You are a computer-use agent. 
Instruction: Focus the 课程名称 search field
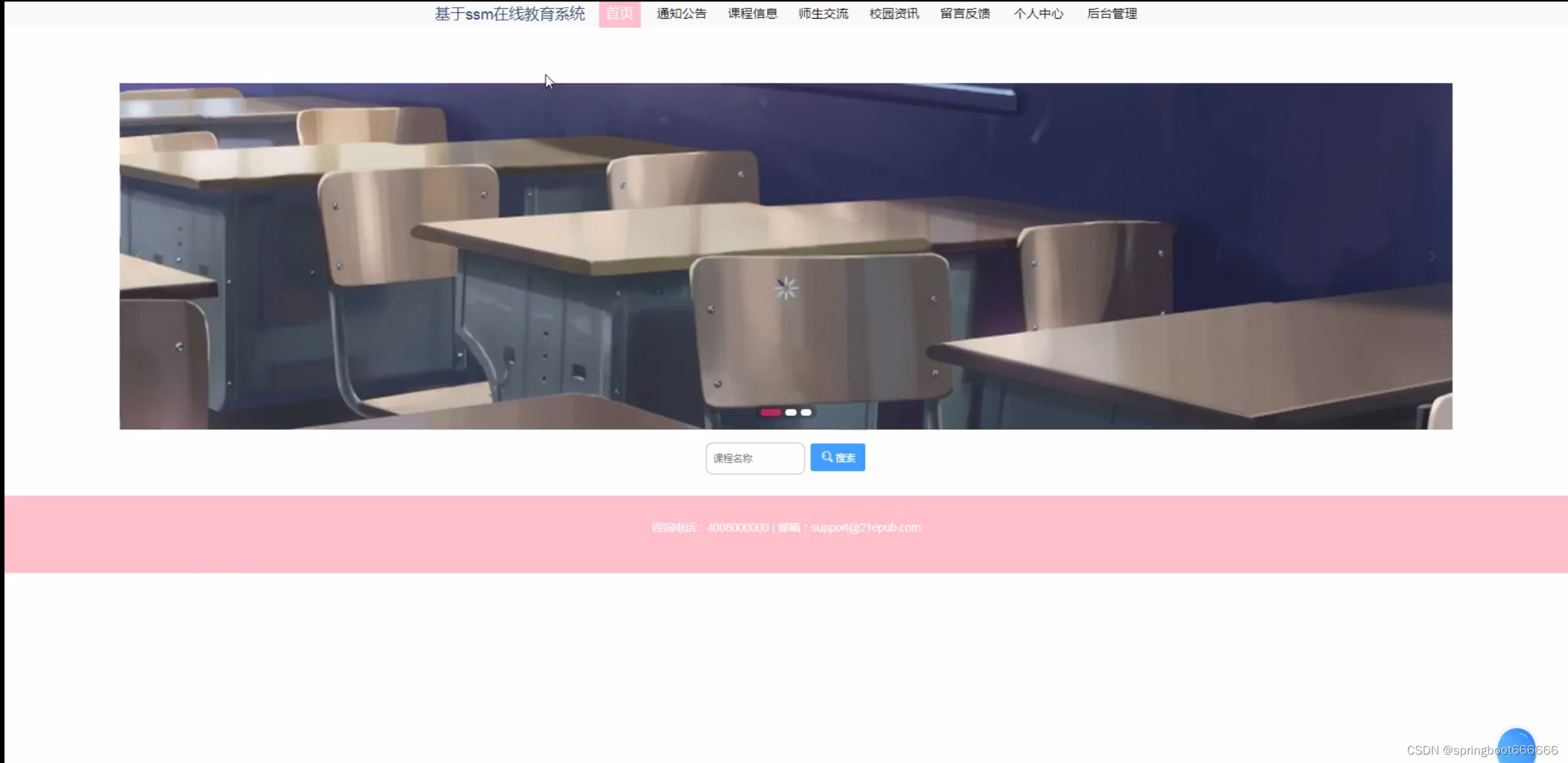[x=754, y=458]
